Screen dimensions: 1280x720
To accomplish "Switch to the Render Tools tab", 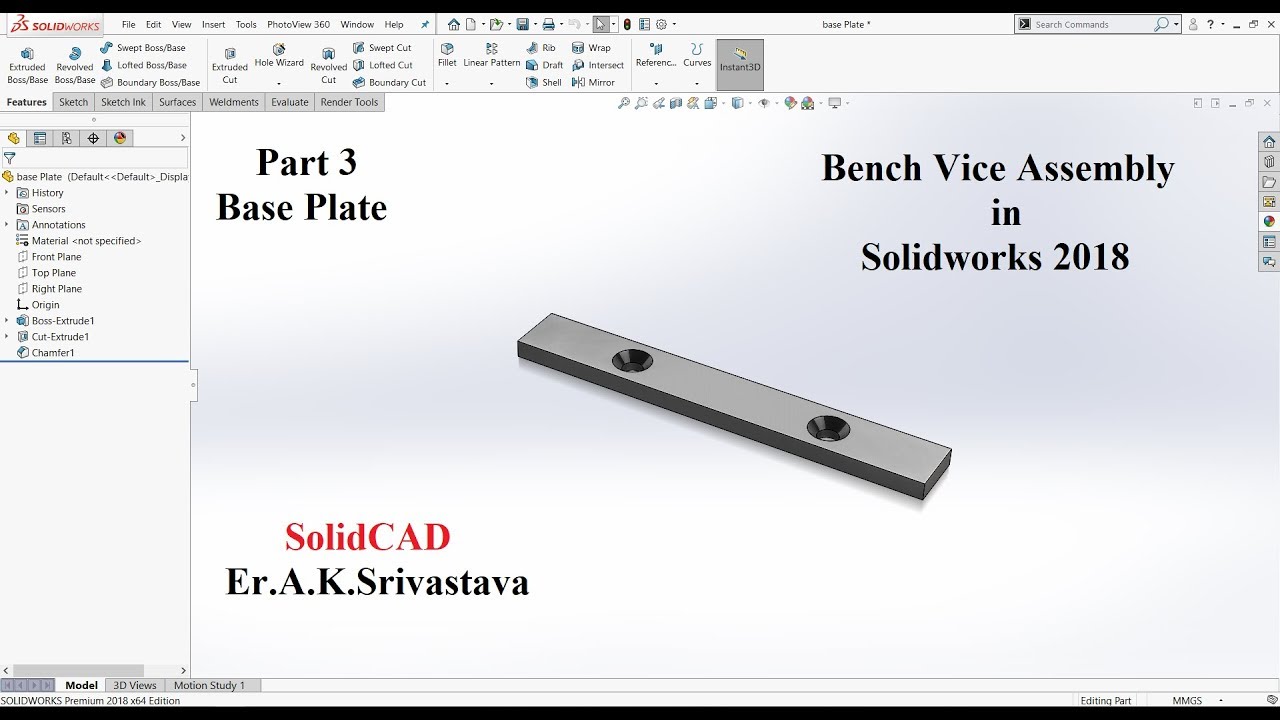I will tap(349, 102).
